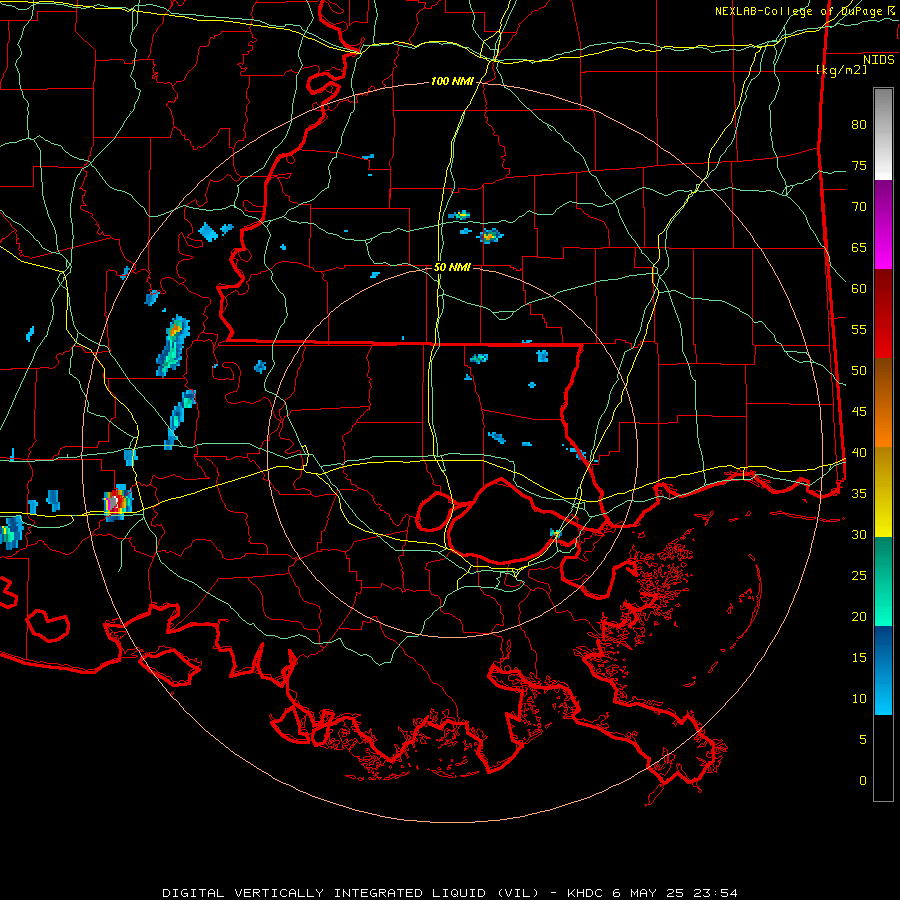
Task: Click the scale value 65
Action: pyautogui.click(x=859, y=247)
